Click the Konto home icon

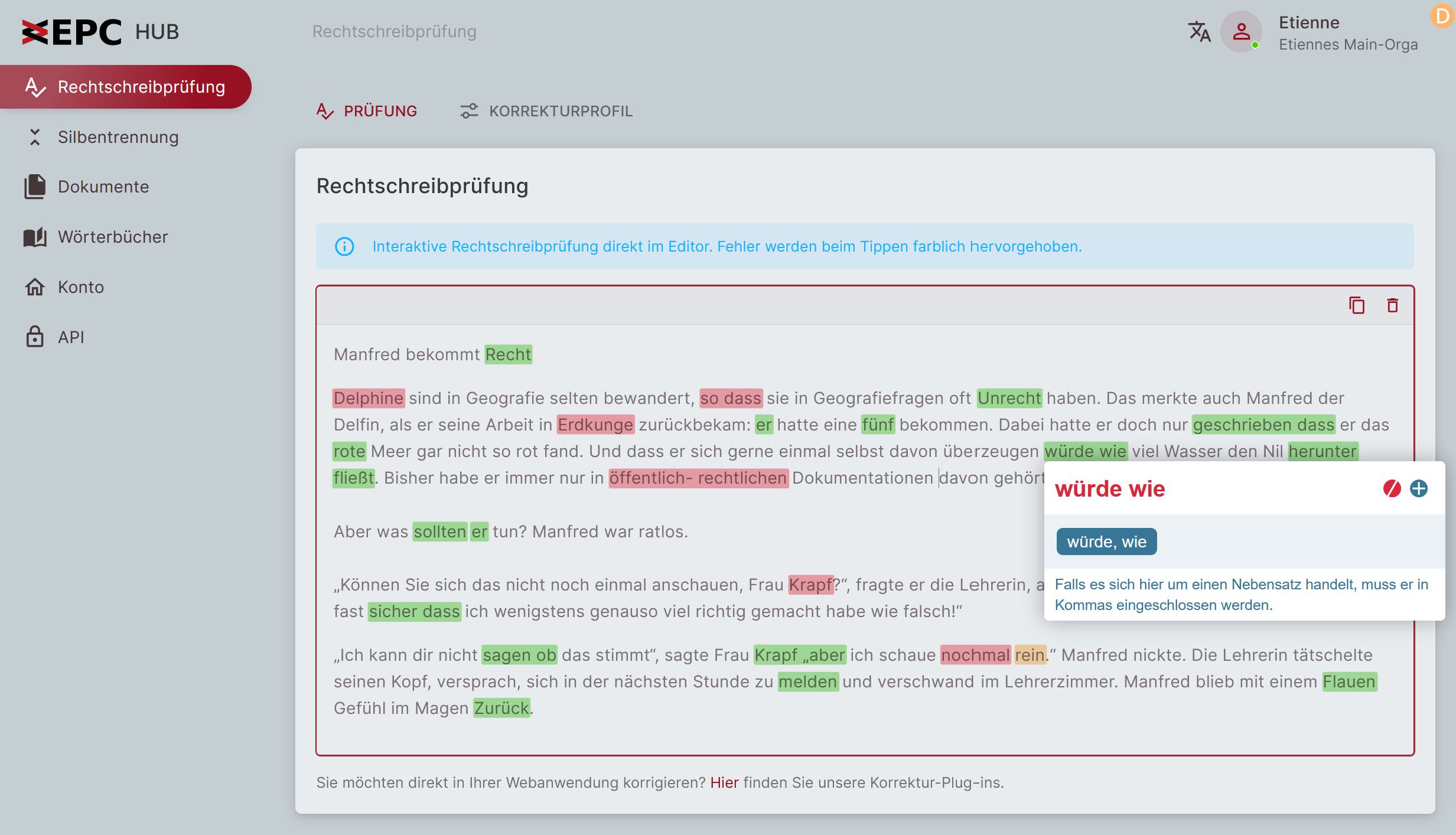pos(35,287)
